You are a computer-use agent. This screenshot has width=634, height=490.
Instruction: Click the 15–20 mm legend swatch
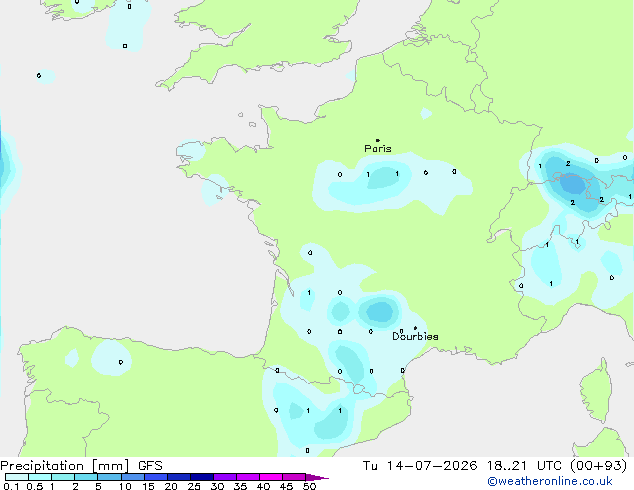coord(156,477)
